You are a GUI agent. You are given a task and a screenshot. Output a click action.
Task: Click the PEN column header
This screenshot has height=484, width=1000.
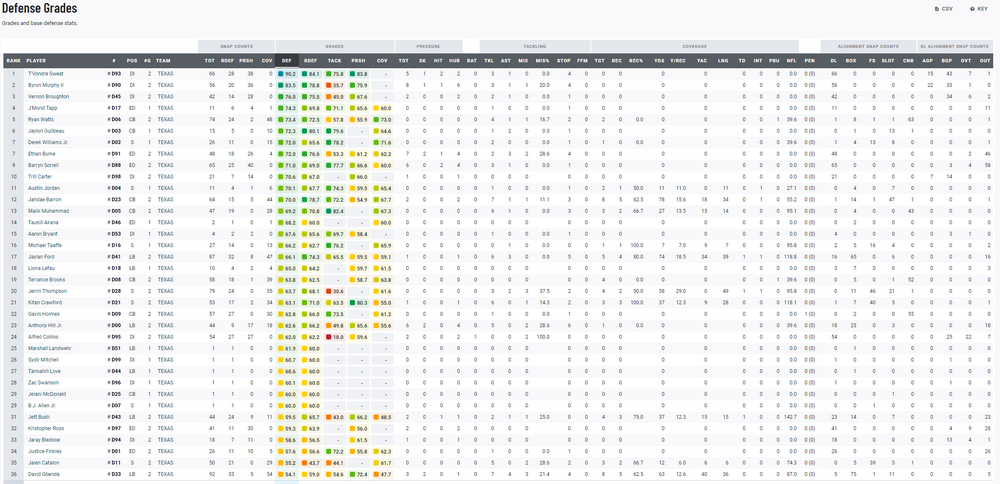(809, 61)
